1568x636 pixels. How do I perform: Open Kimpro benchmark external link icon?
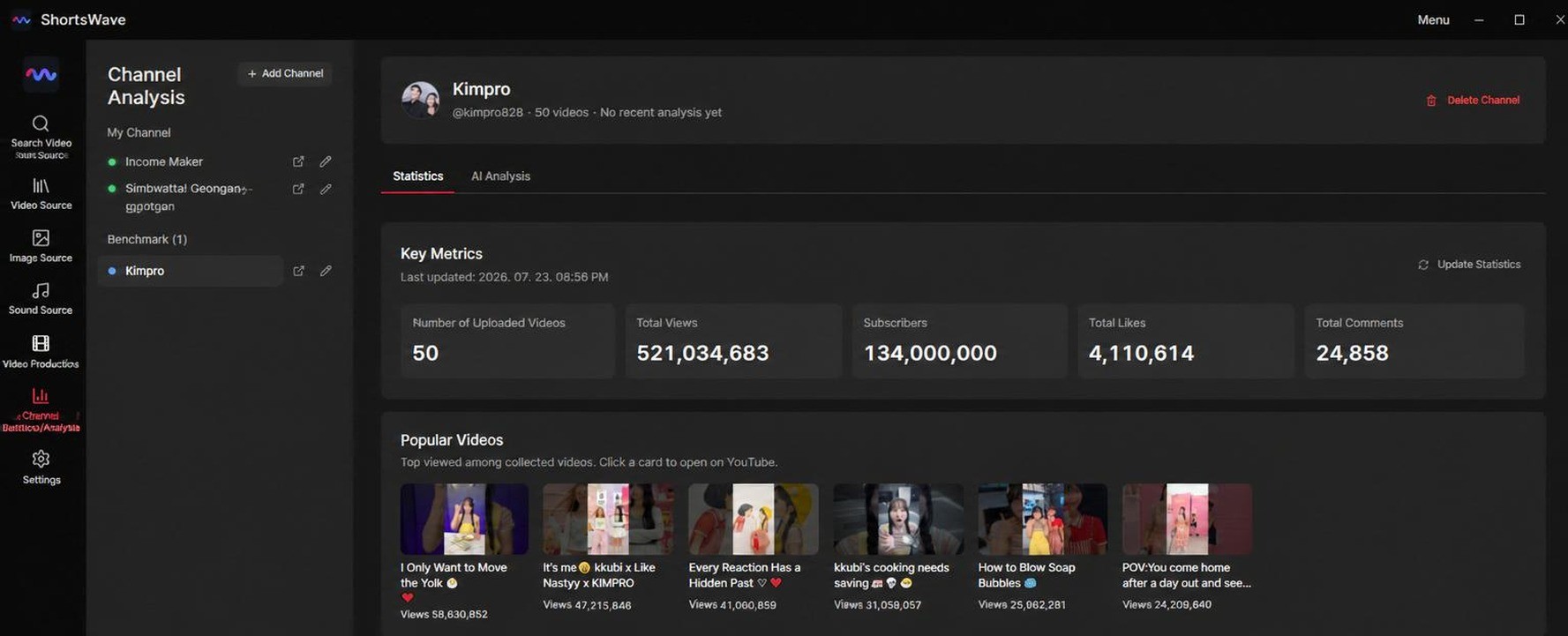pos(298,271)
